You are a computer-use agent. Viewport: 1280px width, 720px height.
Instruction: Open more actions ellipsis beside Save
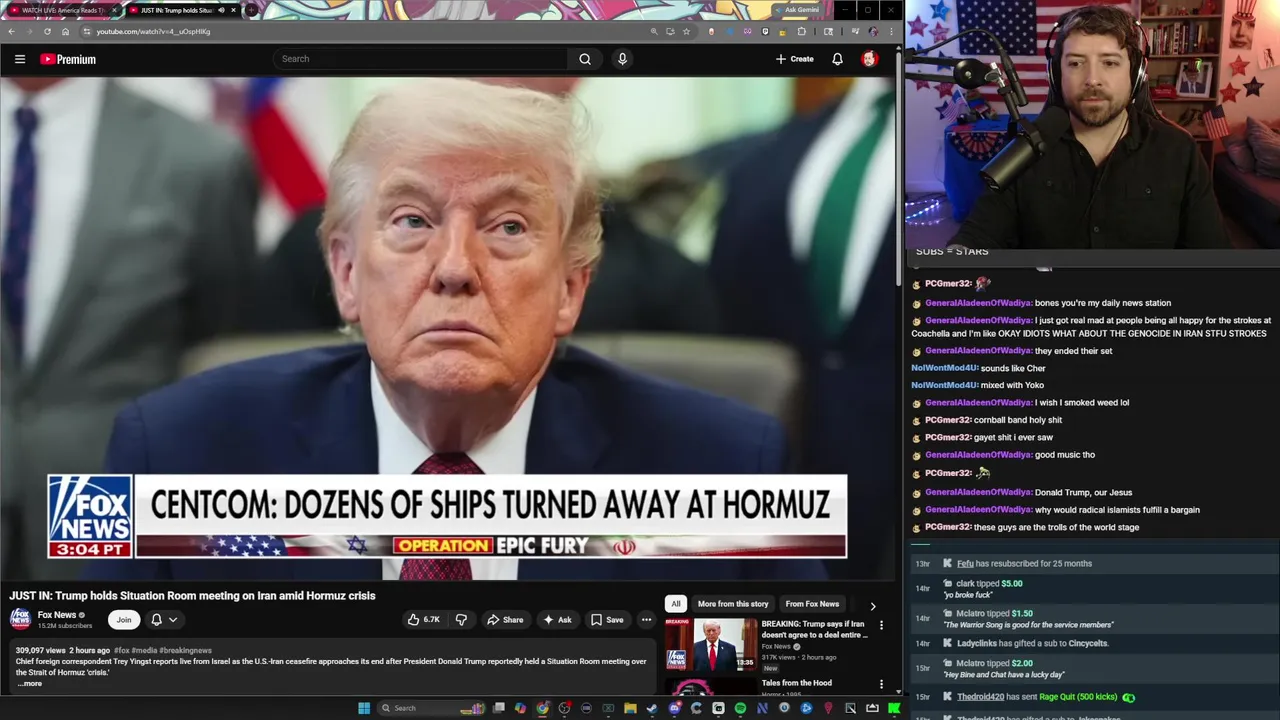tap(646, 620)
